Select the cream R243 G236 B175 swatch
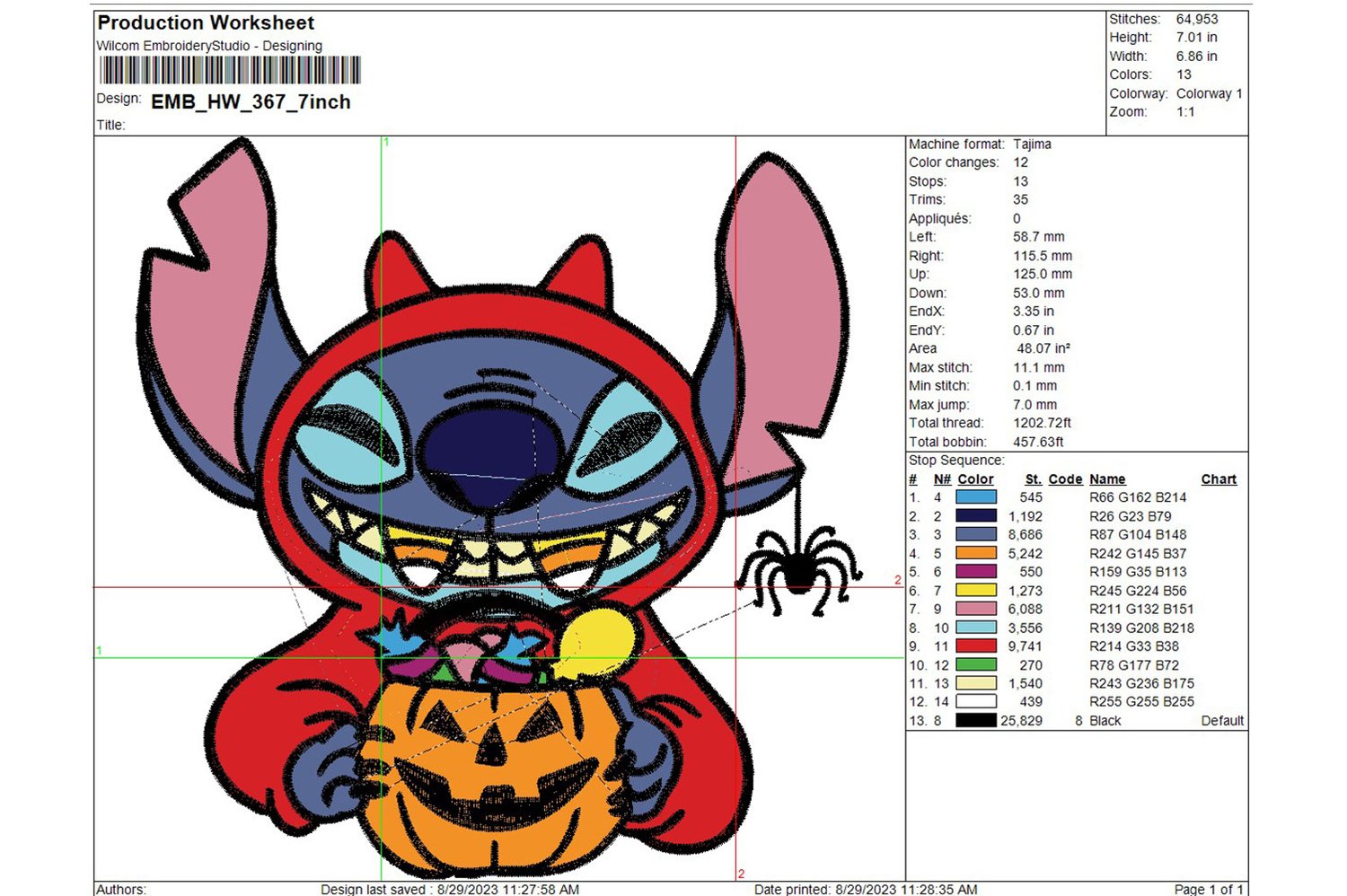The width and height of the screenshot is (1347, 896). pos(976,683)
